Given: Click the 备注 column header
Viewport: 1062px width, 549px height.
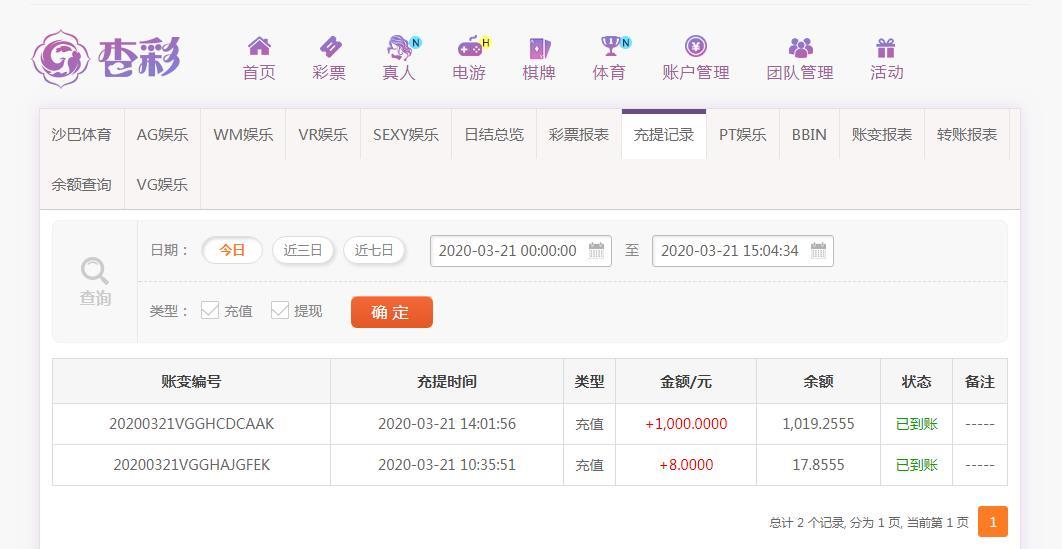Looking at the screenshot, I should pos(979,382).
